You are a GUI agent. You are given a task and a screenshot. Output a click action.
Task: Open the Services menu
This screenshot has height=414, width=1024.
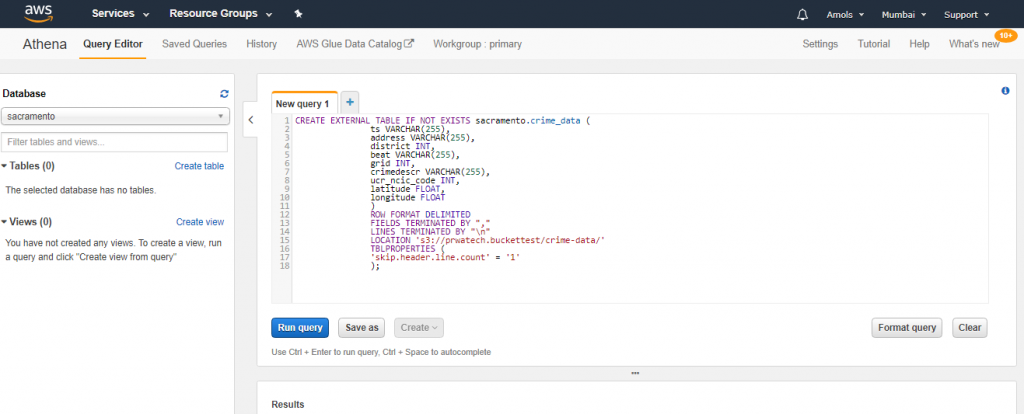tap(120, 14)
